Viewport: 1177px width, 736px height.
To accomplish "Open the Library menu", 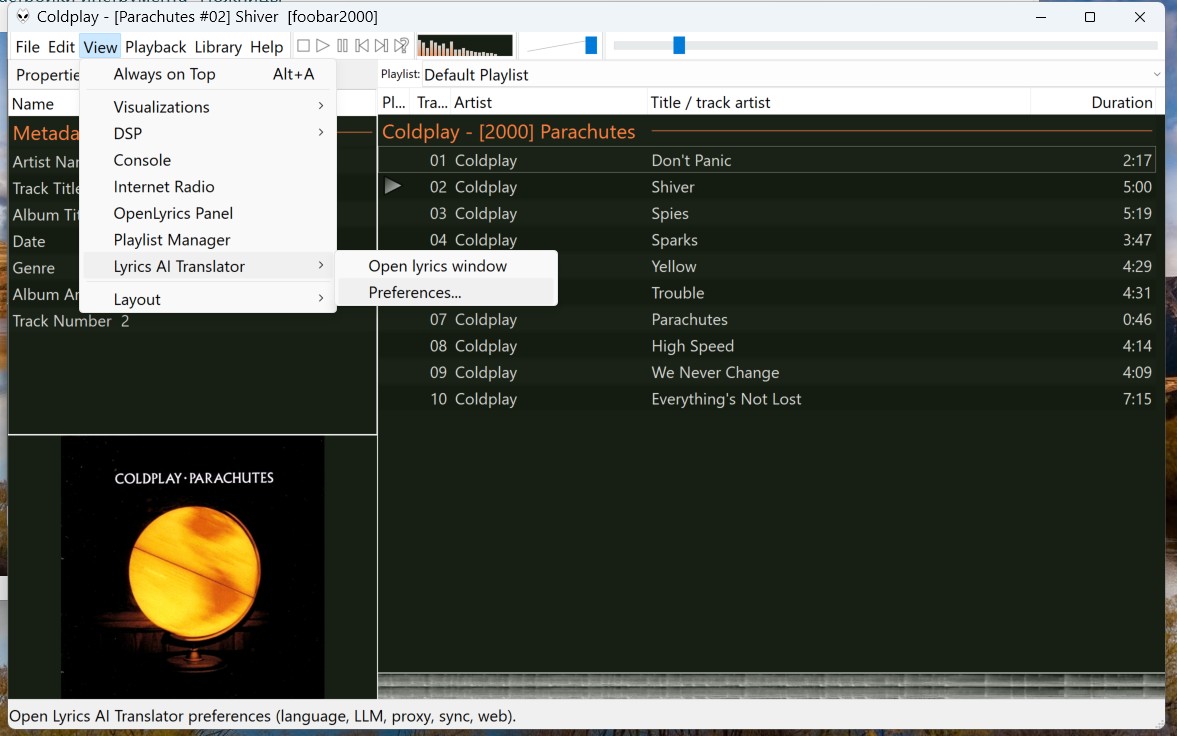I will (x=218, y=47).
